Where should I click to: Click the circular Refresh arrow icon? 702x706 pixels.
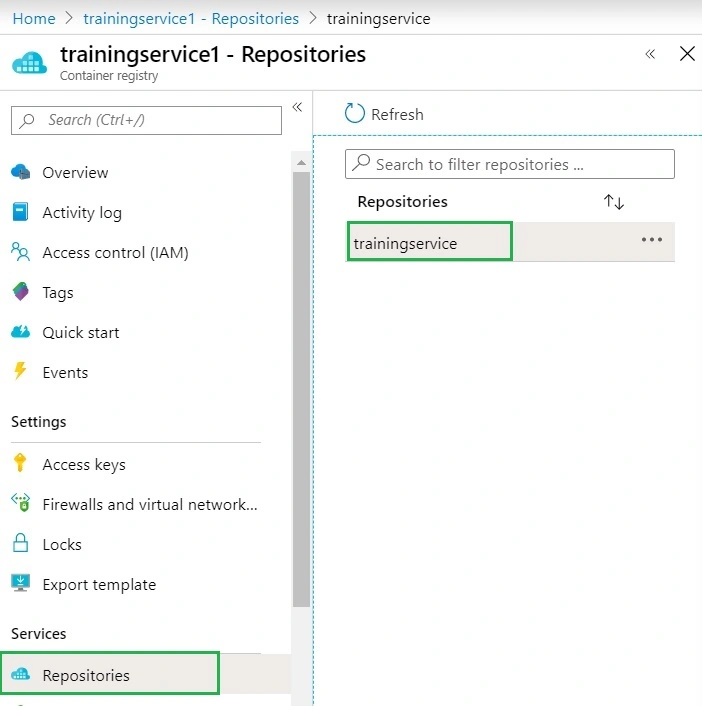coord(354,113)
